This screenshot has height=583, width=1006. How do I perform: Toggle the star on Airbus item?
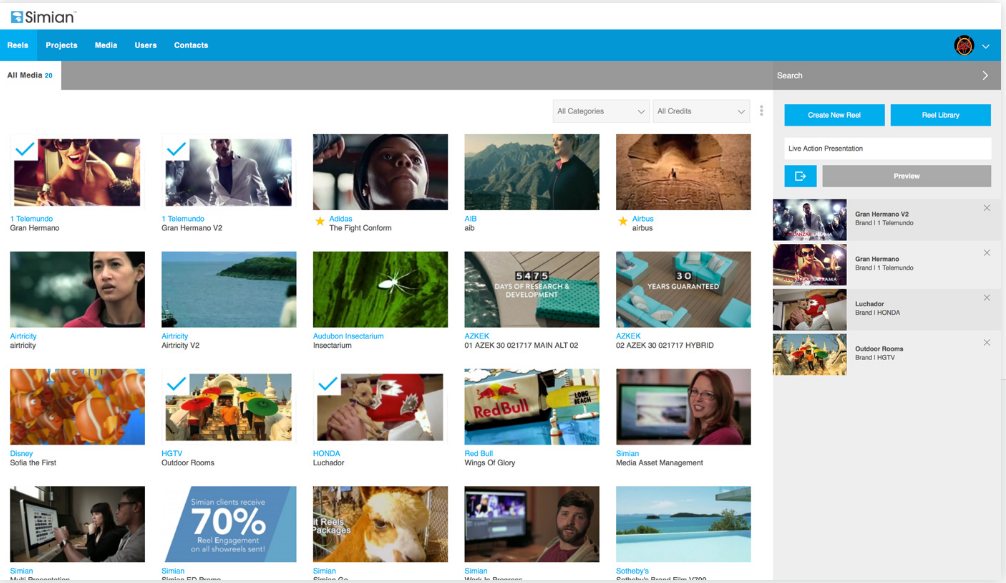(622, 221)
